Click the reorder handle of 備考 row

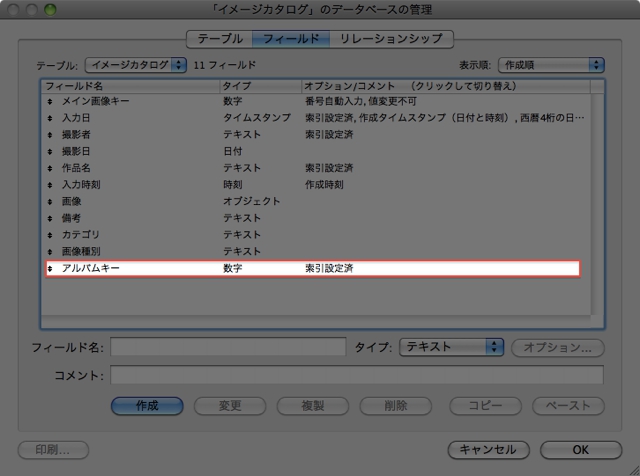tap(50, 219)
